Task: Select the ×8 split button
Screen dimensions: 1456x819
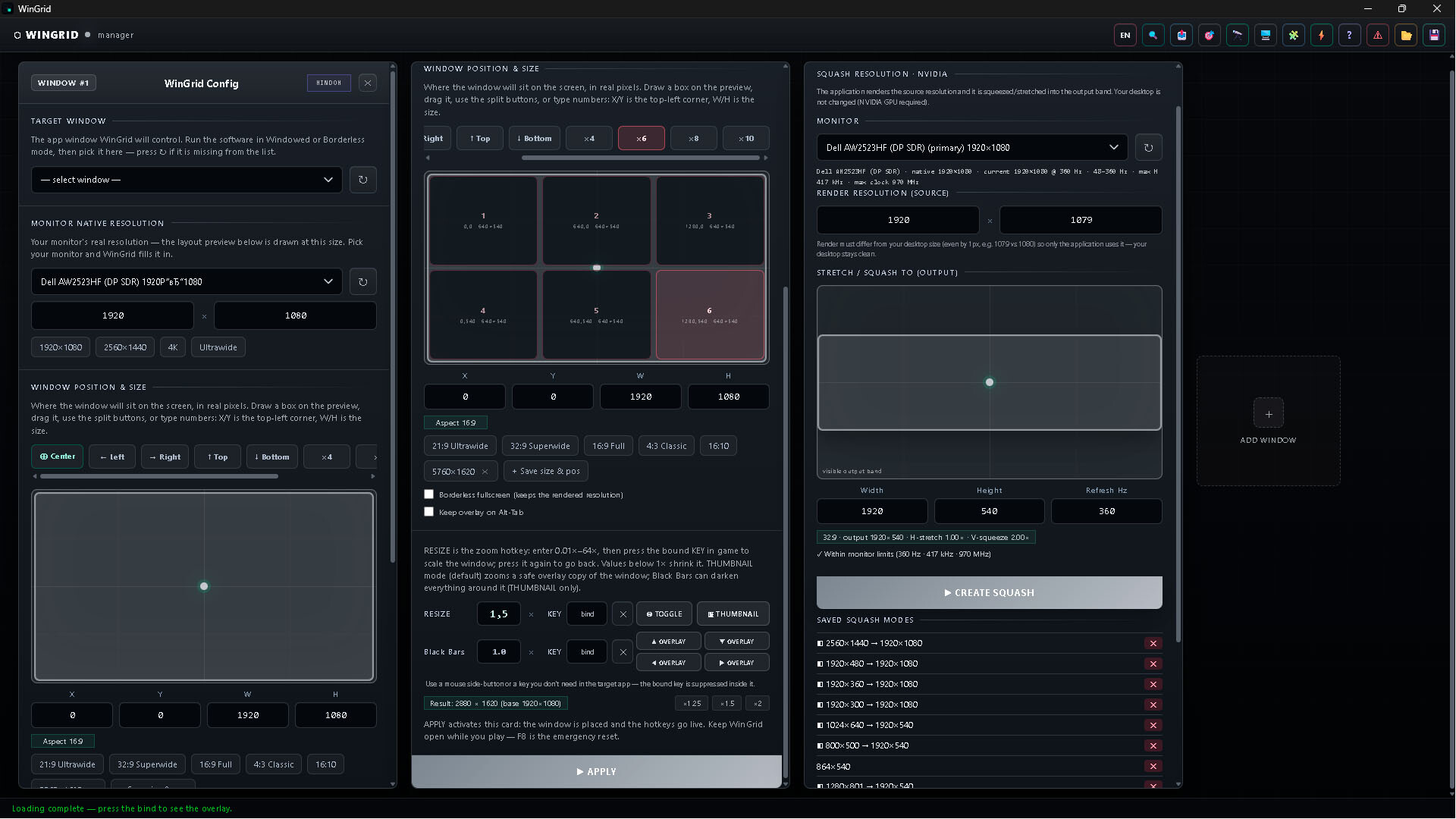Action: pos(693,138)
